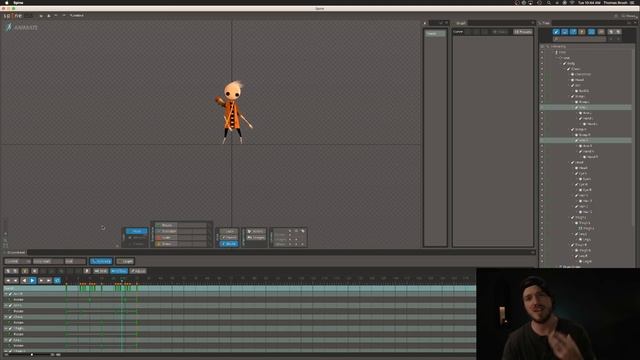Screen dimensions: 640x360
Task: Click the Presets button in Graph
Action: (523, 32)
